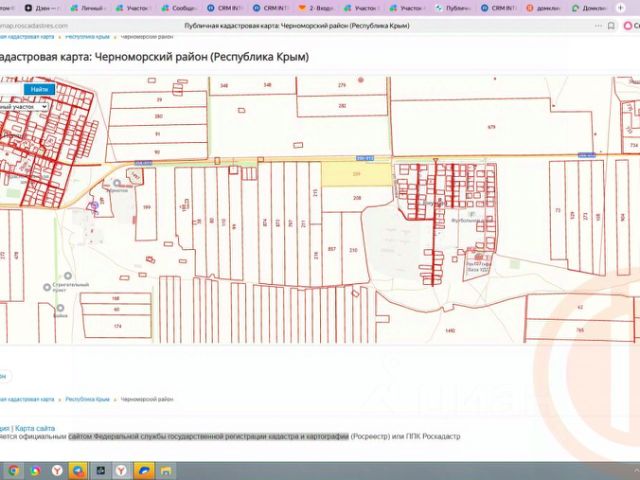The height and width of the screenshot is (480, 640).
Task: Select parcel 279 on the map
Action: coord(342,85)
